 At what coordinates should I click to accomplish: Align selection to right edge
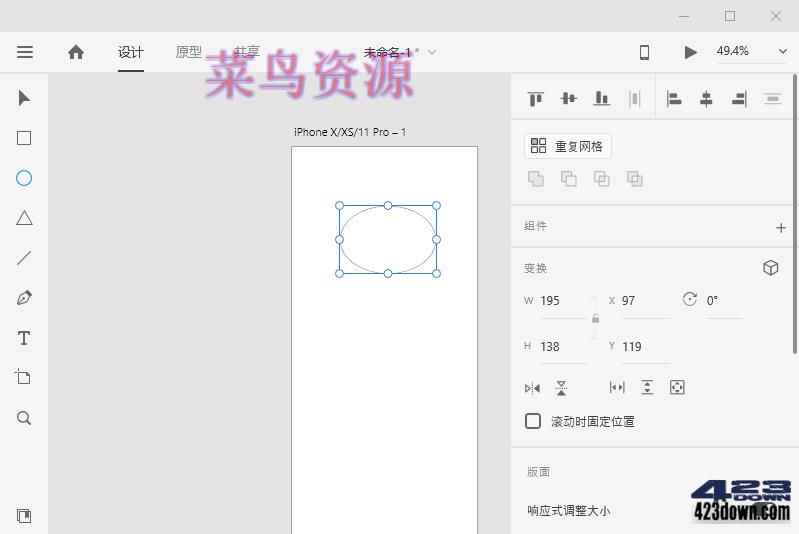(739, 98)
